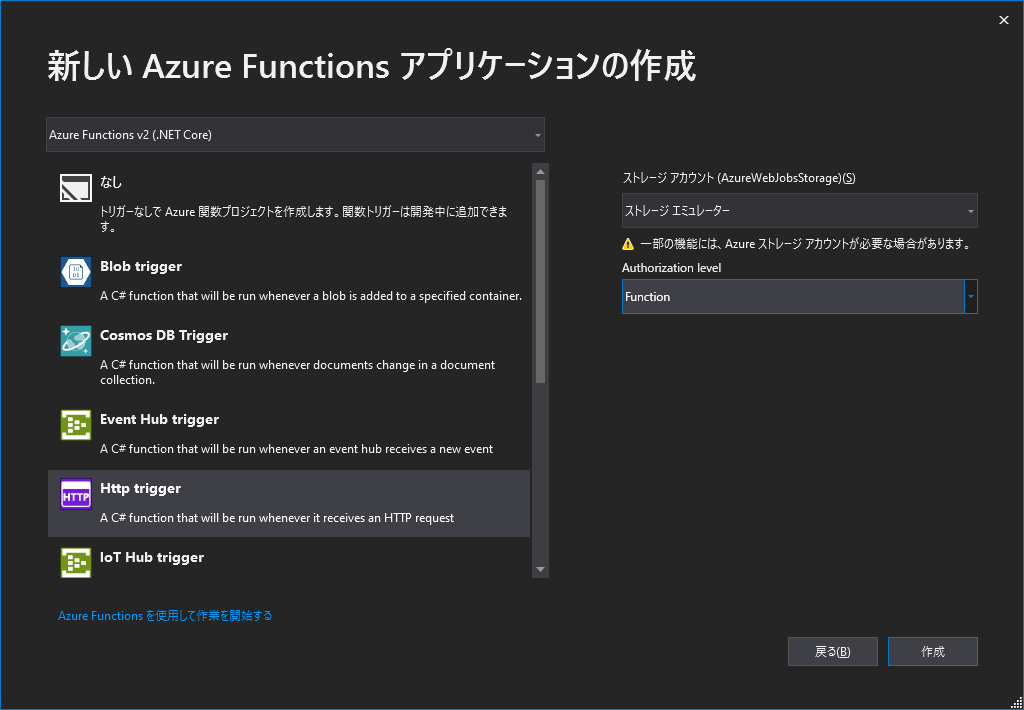Screen dimensions: 1024x710
Task: Click the yellow warning icon beside storage message
Action: [628, 244]
